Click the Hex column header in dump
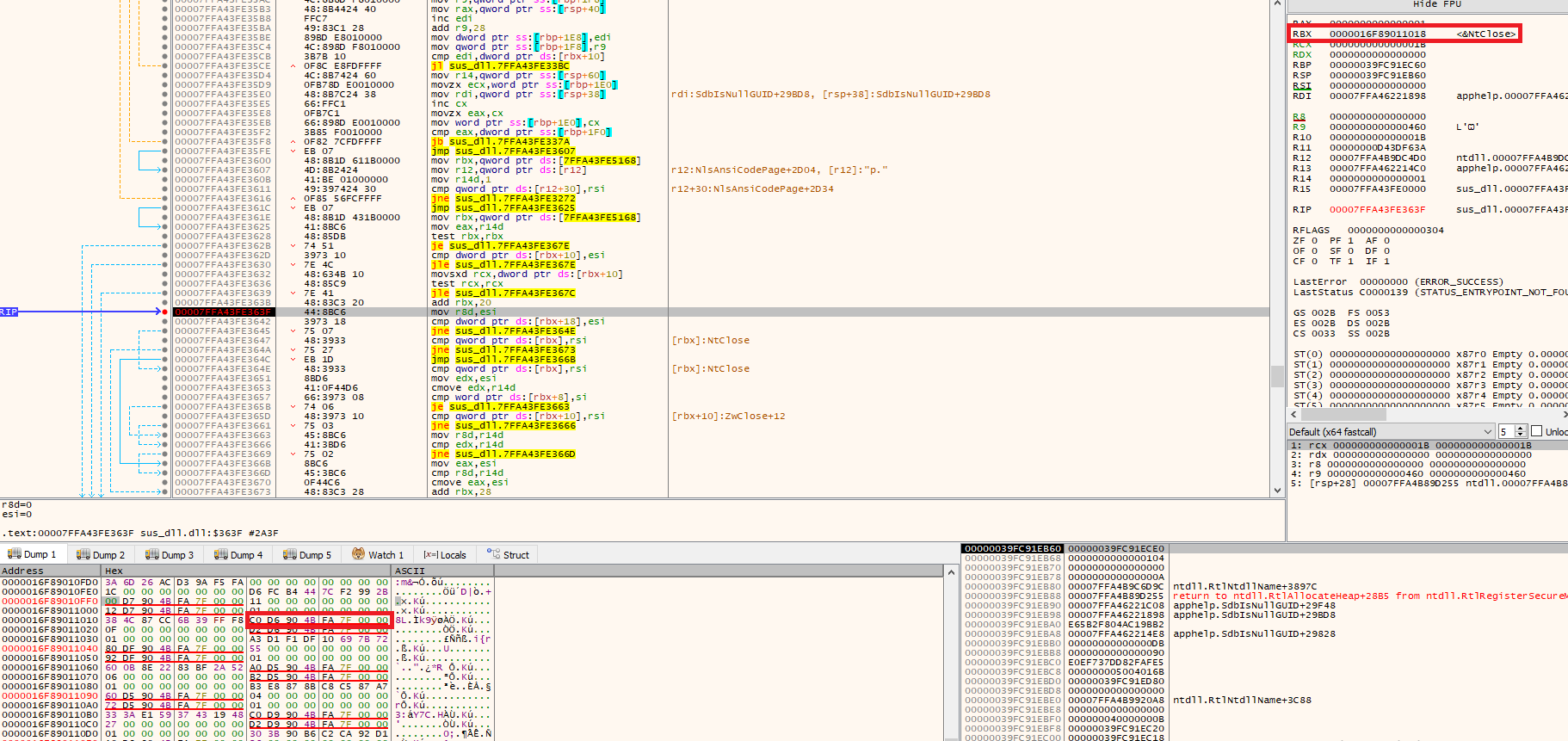The width and height of the screenshot is (1568, 741). (x=246, y=571)
